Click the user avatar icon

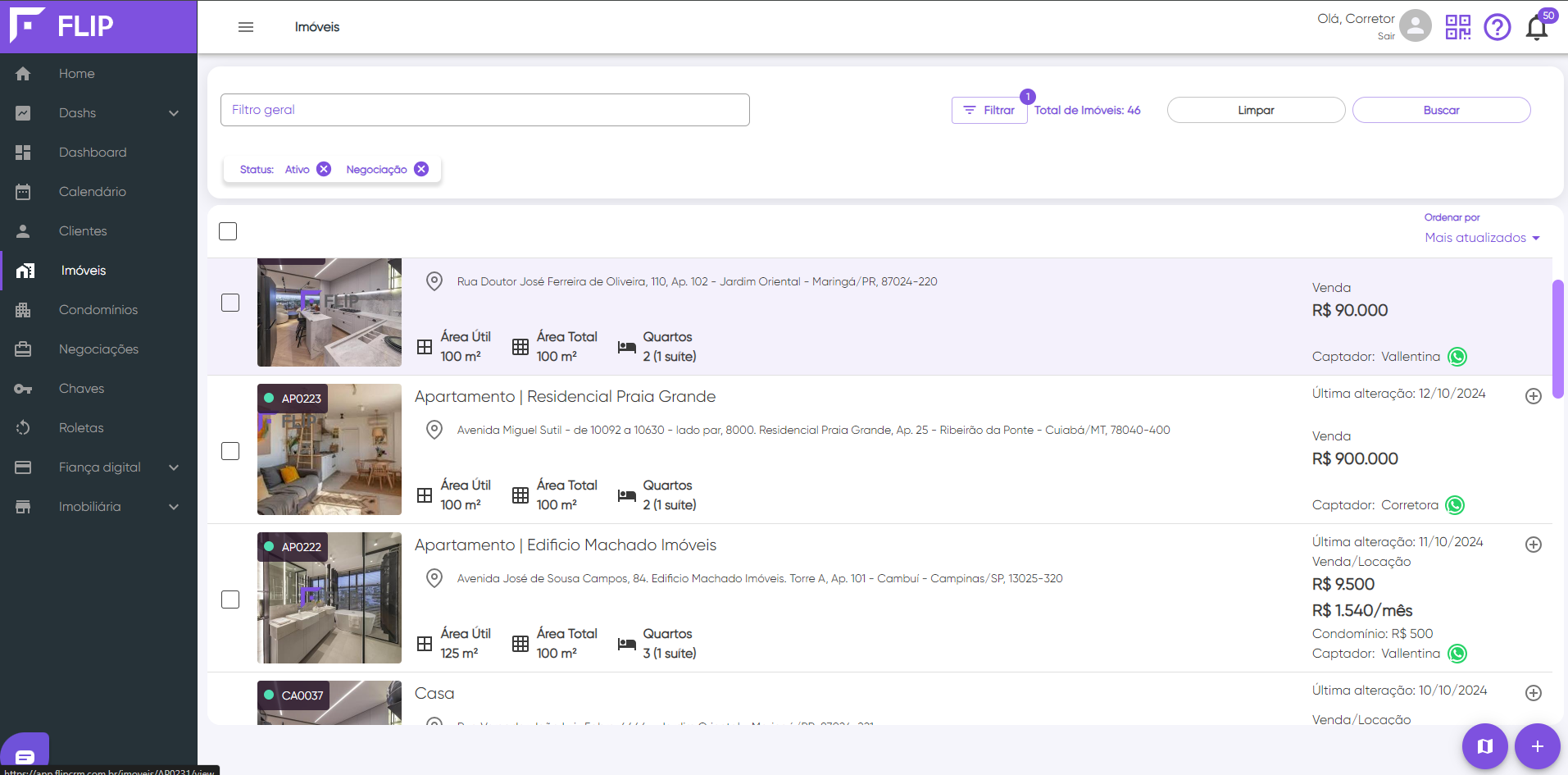coord(1416,25)
